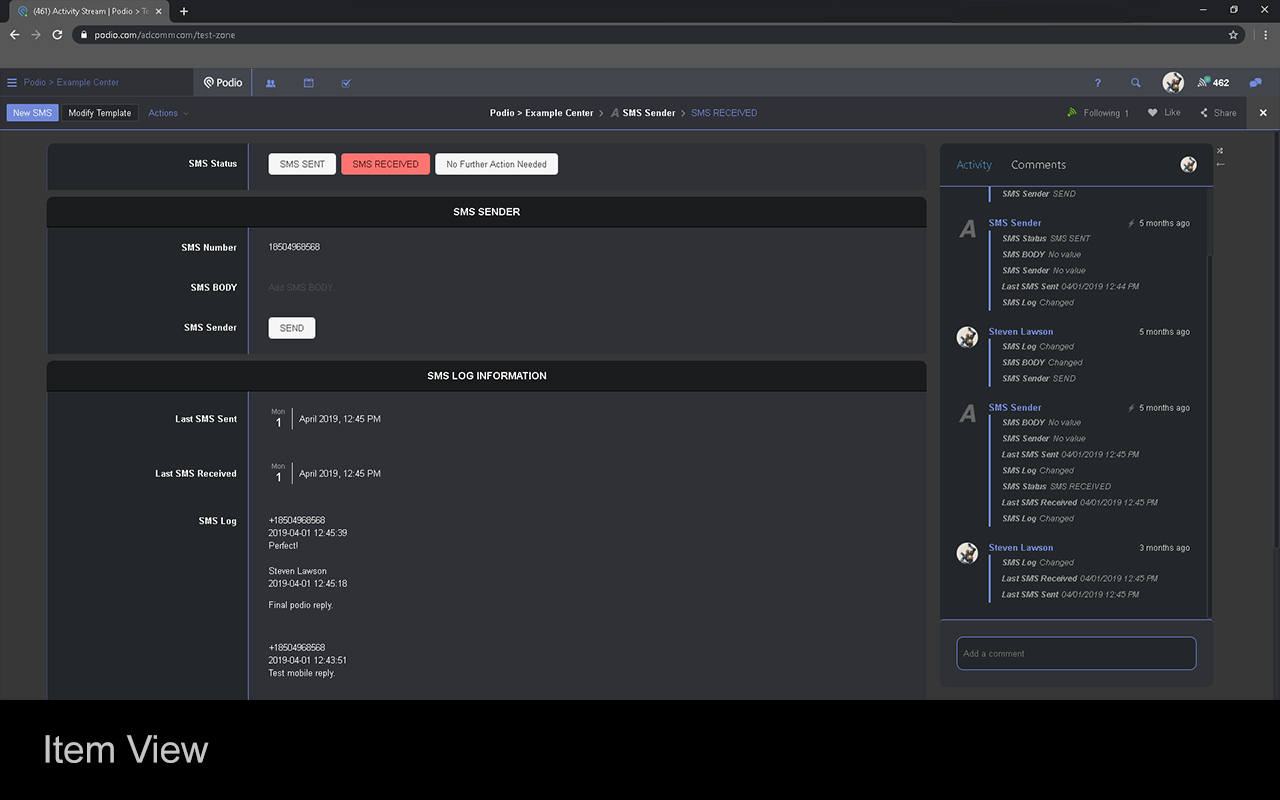Click browser back arrow
1280x800 pixels.
[x=14, y=34]
